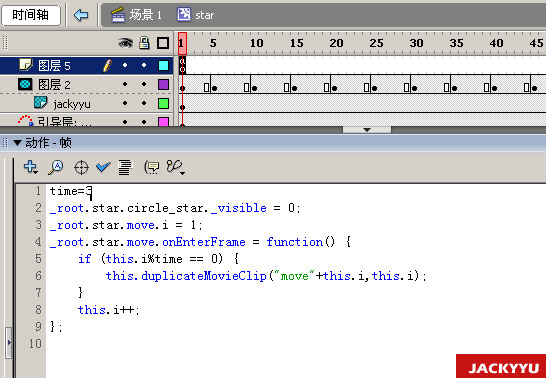This screenshot has height=378, width=546.
Task: Collapse the 动作 - 帧 panel triangle
Action: click(x=17, y=143)
